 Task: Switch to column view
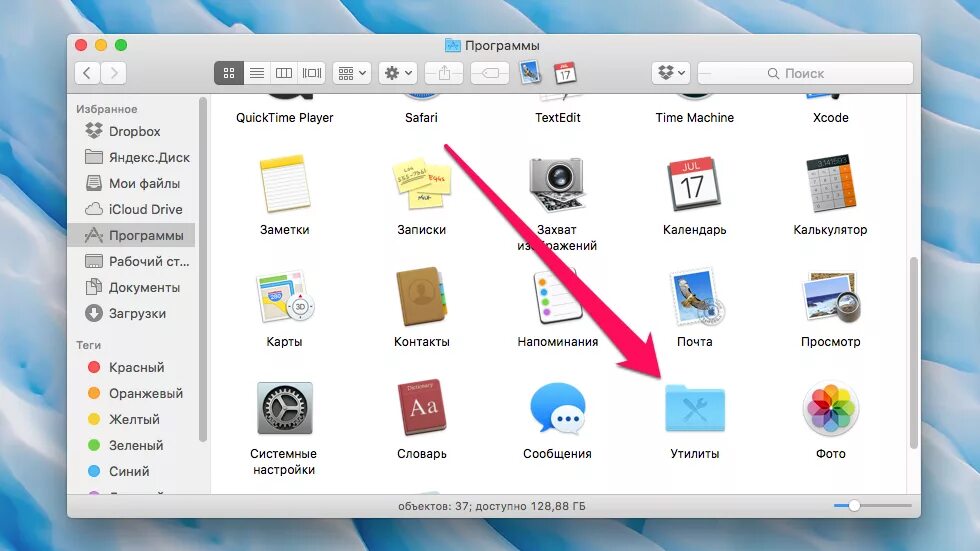[x=284, y=73]
